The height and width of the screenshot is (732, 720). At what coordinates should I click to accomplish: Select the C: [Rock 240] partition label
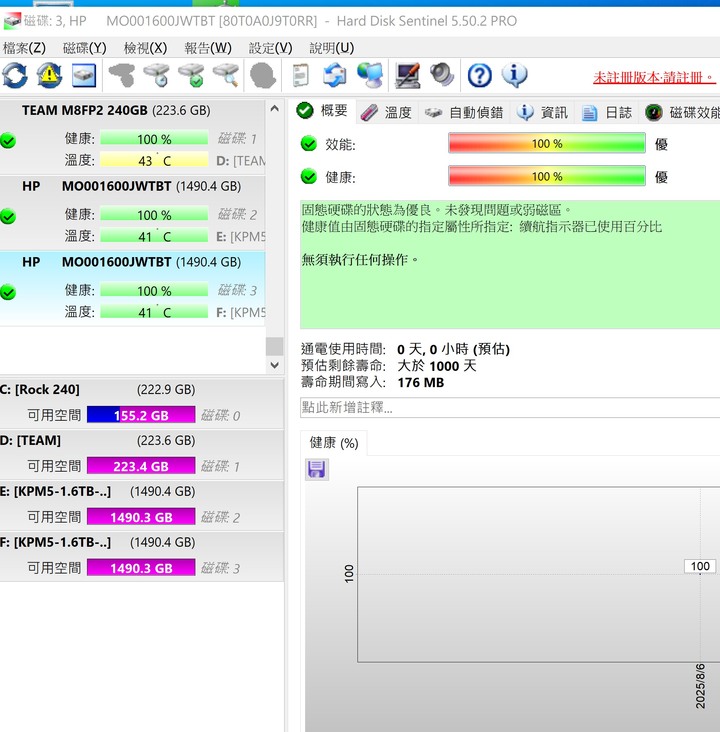click(40, 389)
